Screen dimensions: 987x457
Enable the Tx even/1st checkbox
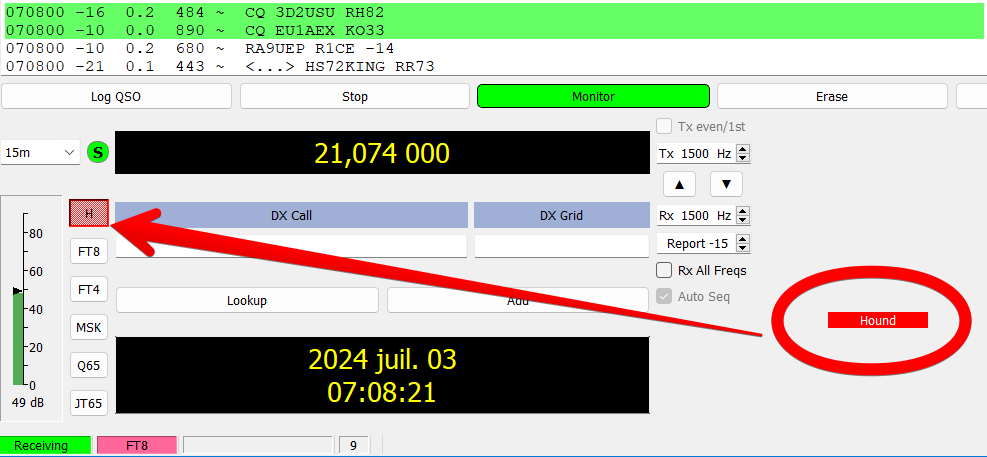(x=664, y=127)
